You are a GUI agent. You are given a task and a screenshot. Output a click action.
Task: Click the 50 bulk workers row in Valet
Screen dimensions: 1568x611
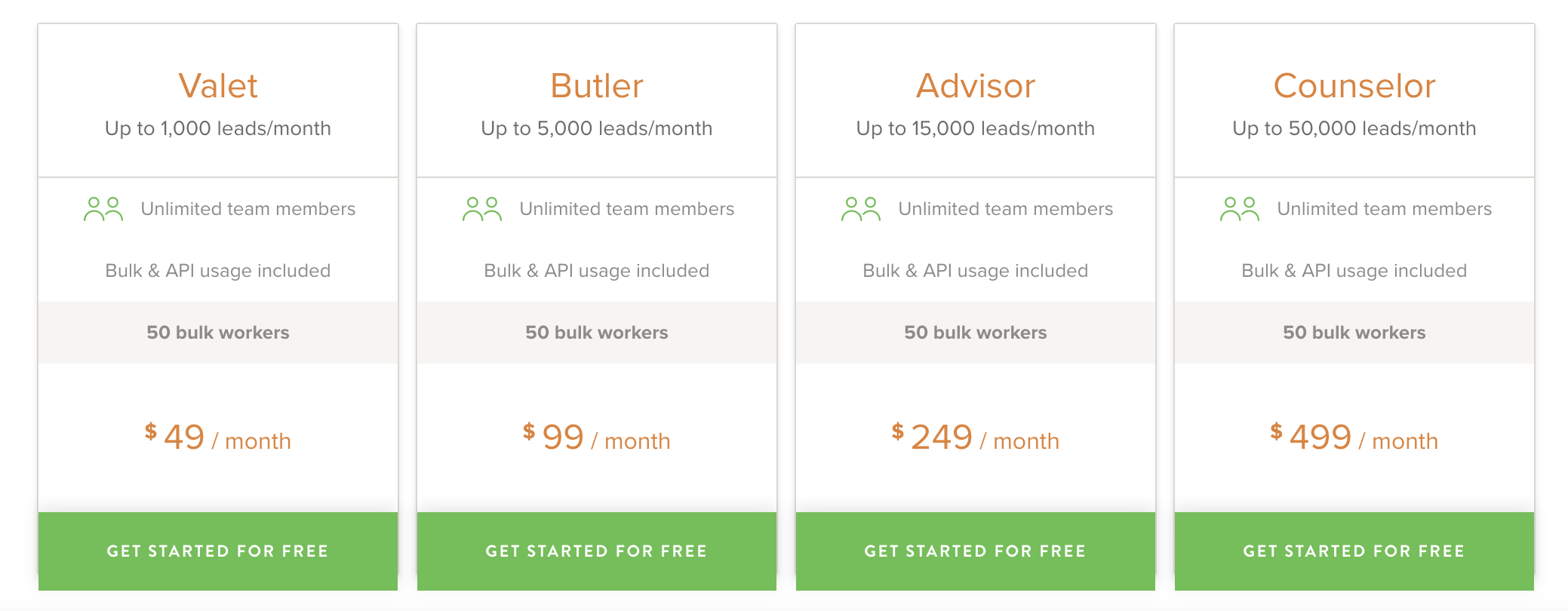coord(218,333)
